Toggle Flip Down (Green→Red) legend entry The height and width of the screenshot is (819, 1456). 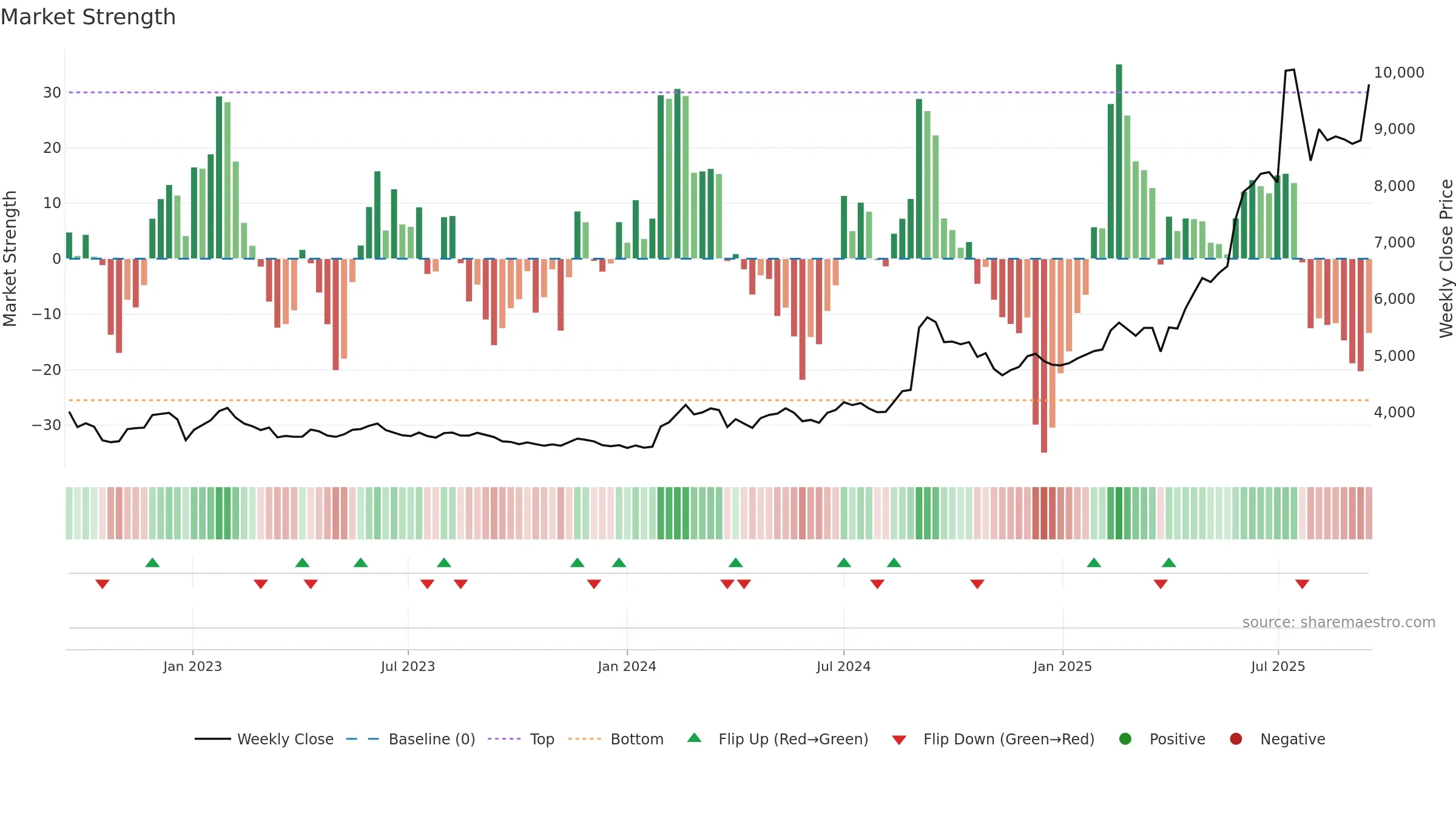point(993,739)
